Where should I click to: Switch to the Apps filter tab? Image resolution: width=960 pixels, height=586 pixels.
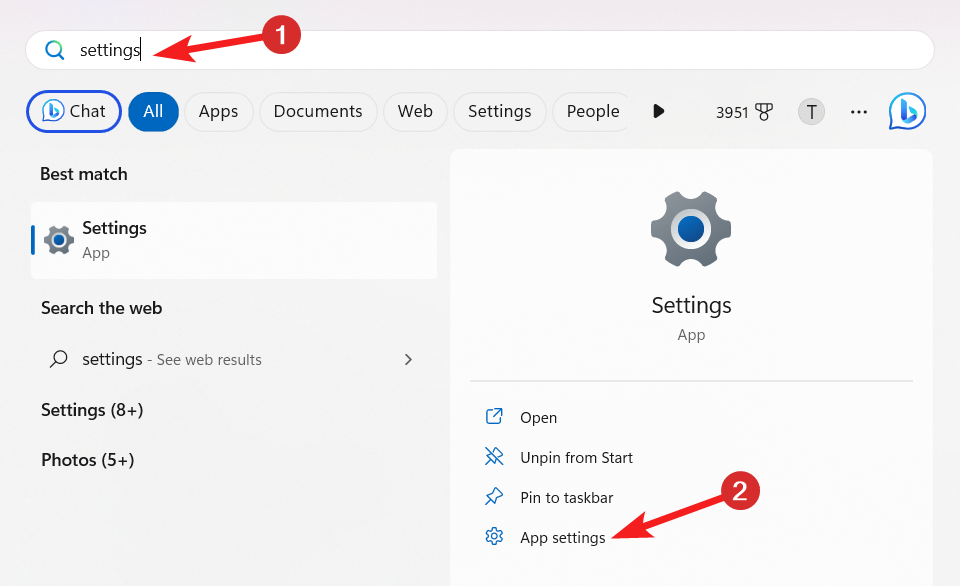tap(218, 112)
